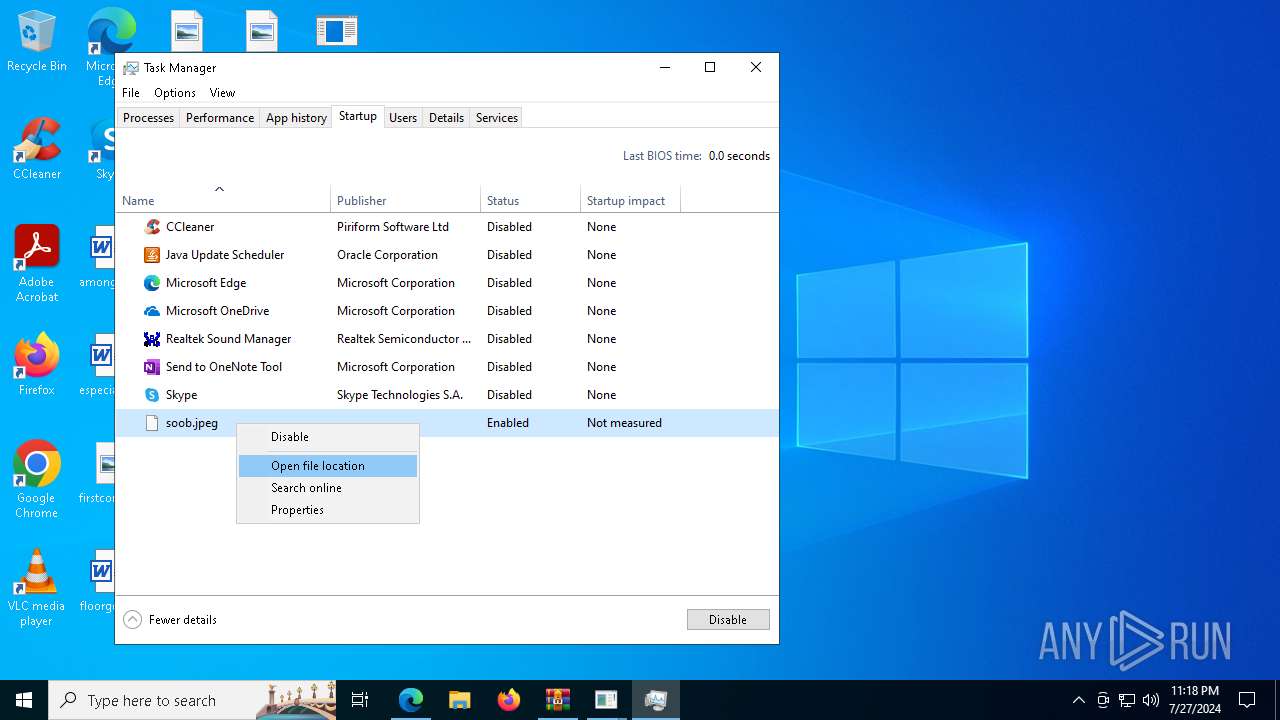Open Firefox from the taskbar
The image size is (1280, 720).
509,700
